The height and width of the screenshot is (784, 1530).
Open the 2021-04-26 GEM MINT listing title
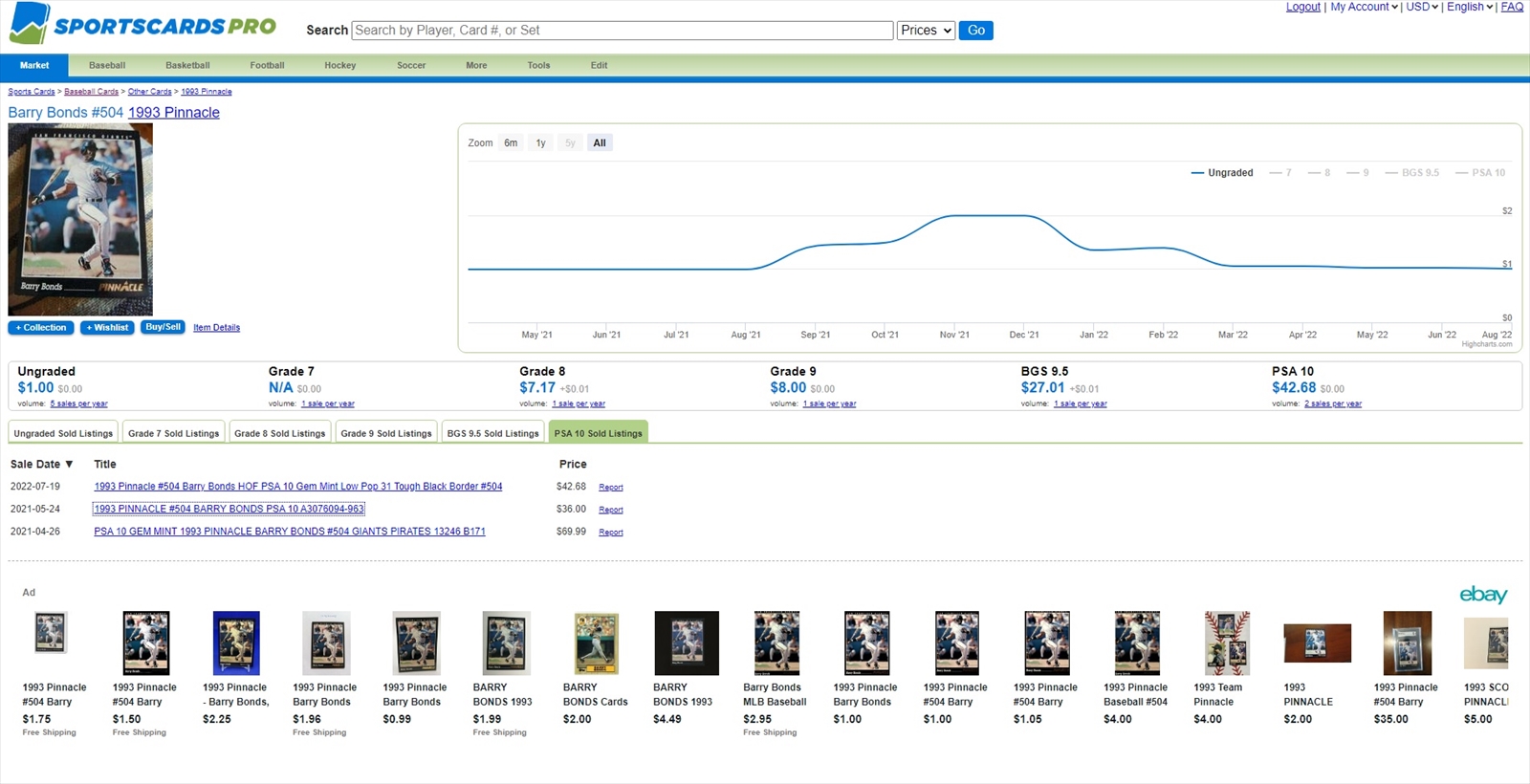click(290, 532)
